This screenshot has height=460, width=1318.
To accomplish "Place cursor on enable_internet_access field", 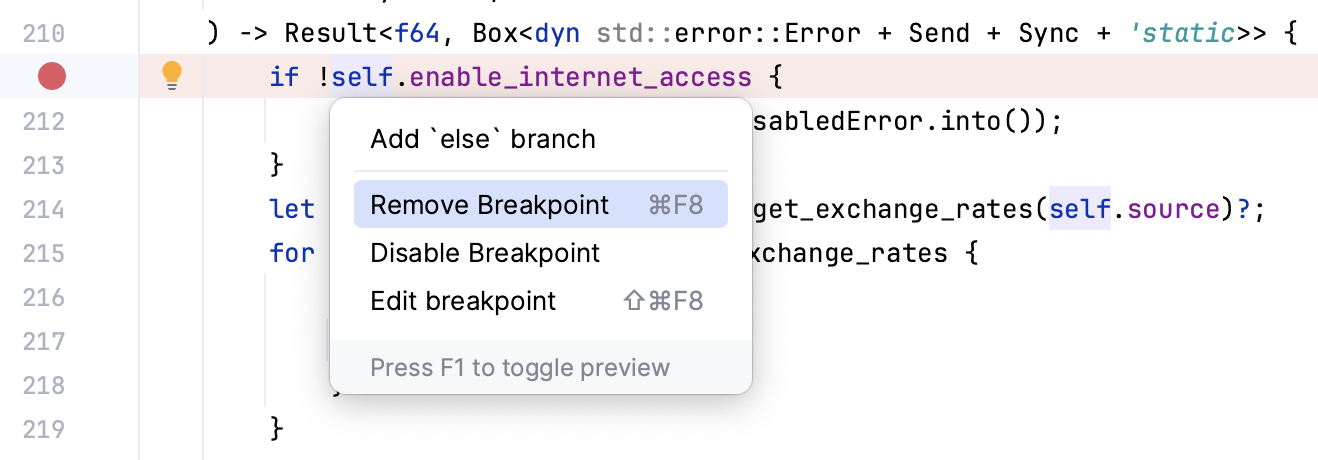I will [581, 76].
